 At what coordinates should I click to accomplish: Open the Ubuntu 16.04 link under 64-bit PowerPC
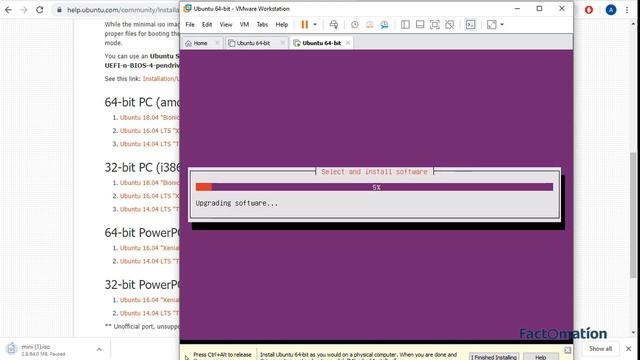tap(149, 248)
